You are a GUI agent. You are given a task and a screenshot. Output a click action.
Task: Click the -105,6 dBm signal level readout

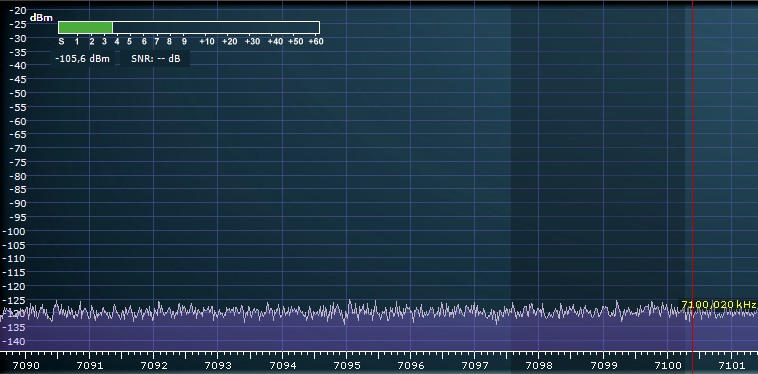click(x=82, y=59)
